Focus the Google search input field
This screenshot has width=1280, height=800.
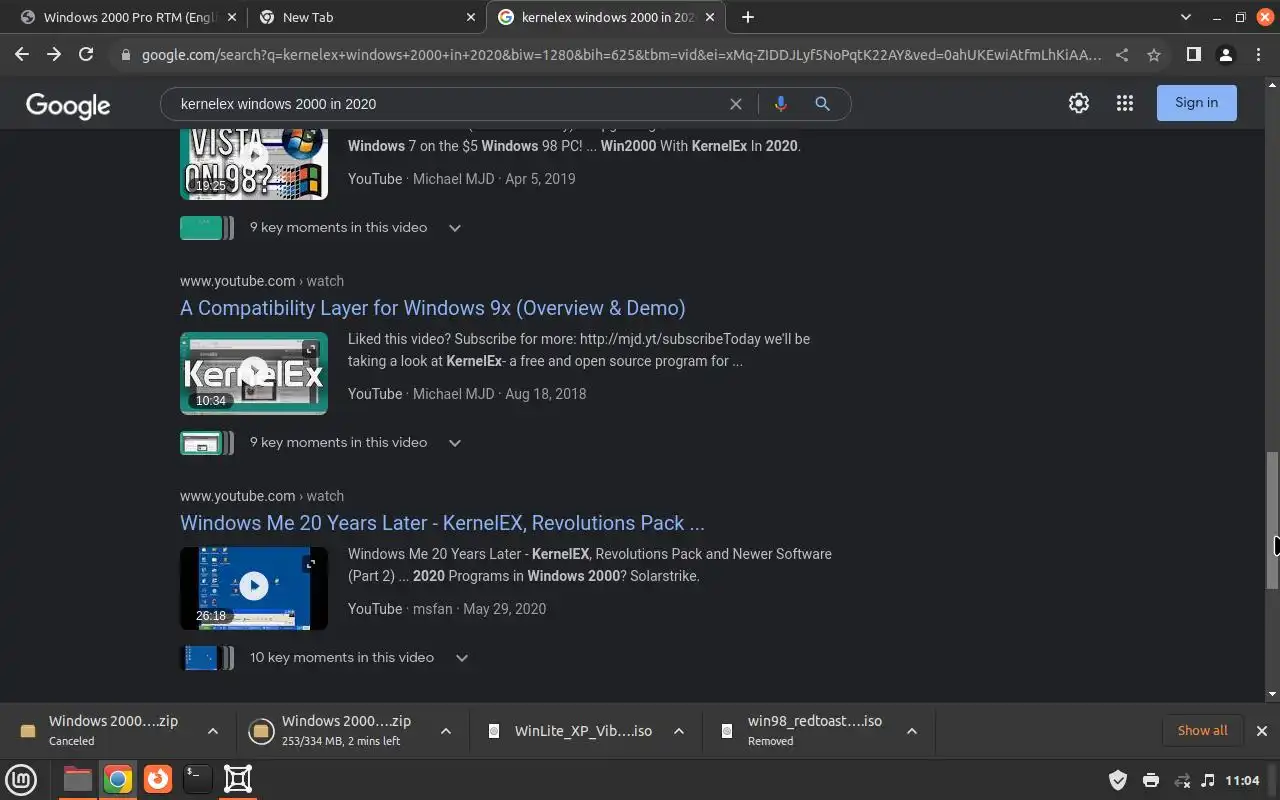[x=450, y=104]
